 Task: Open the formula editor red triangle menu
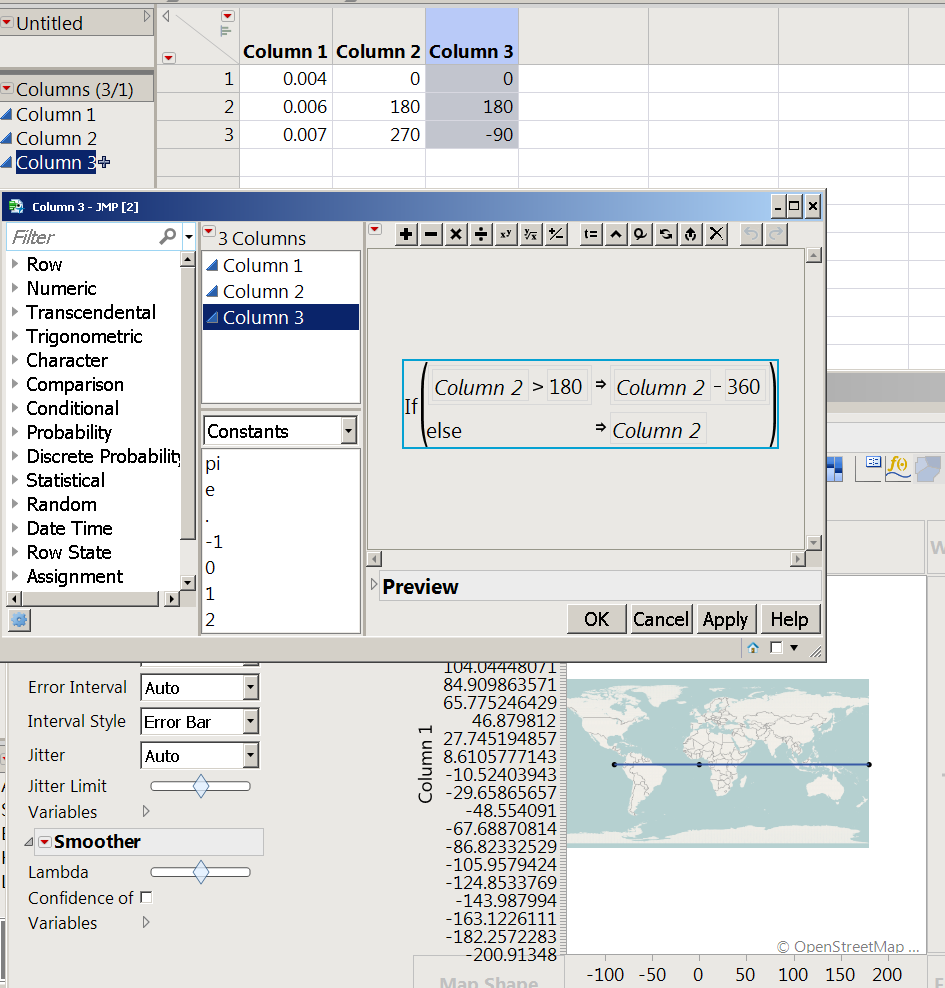tap(375, 229)
